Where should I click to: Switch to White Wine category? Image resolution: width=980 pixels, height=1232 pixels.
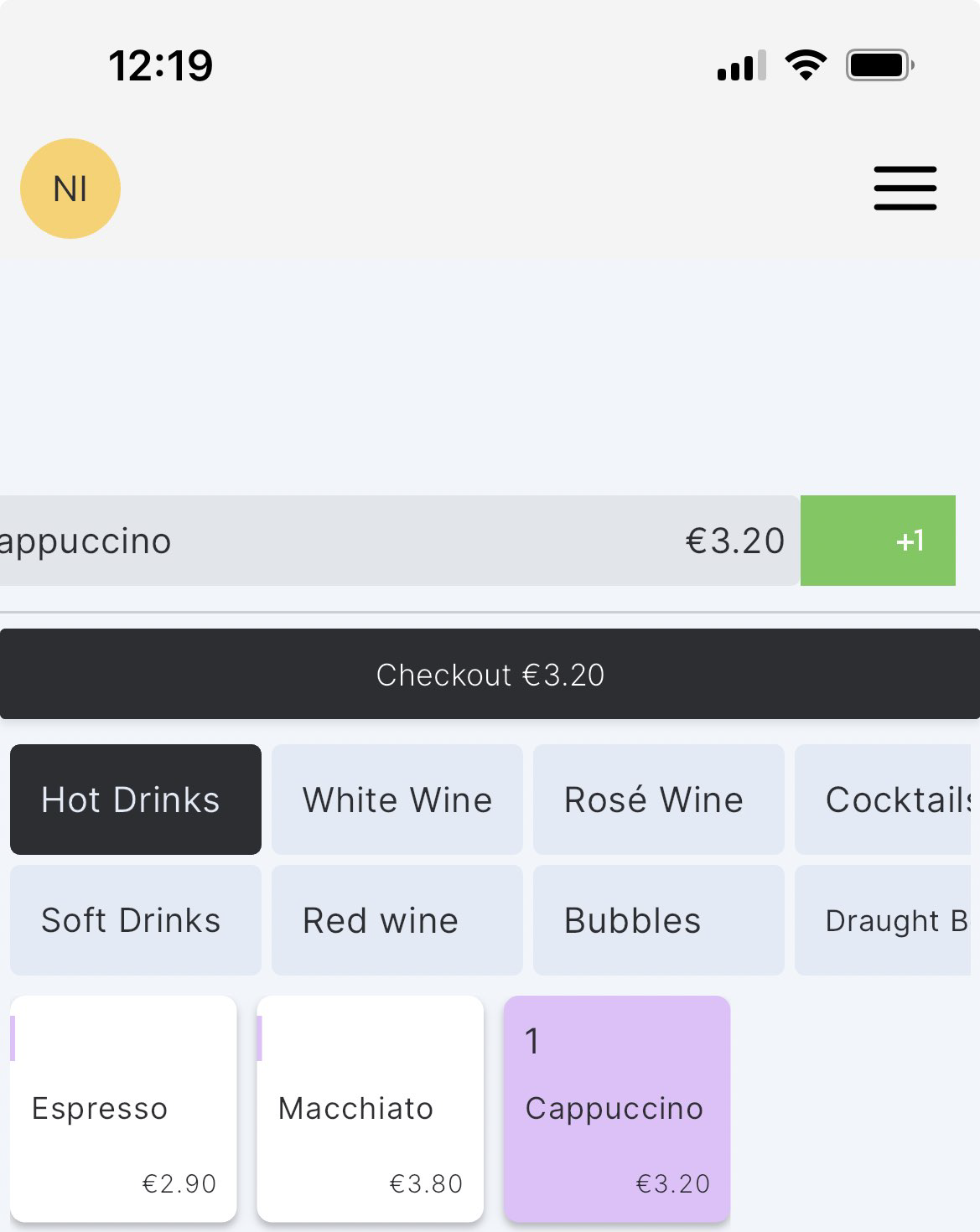[397, 800]
